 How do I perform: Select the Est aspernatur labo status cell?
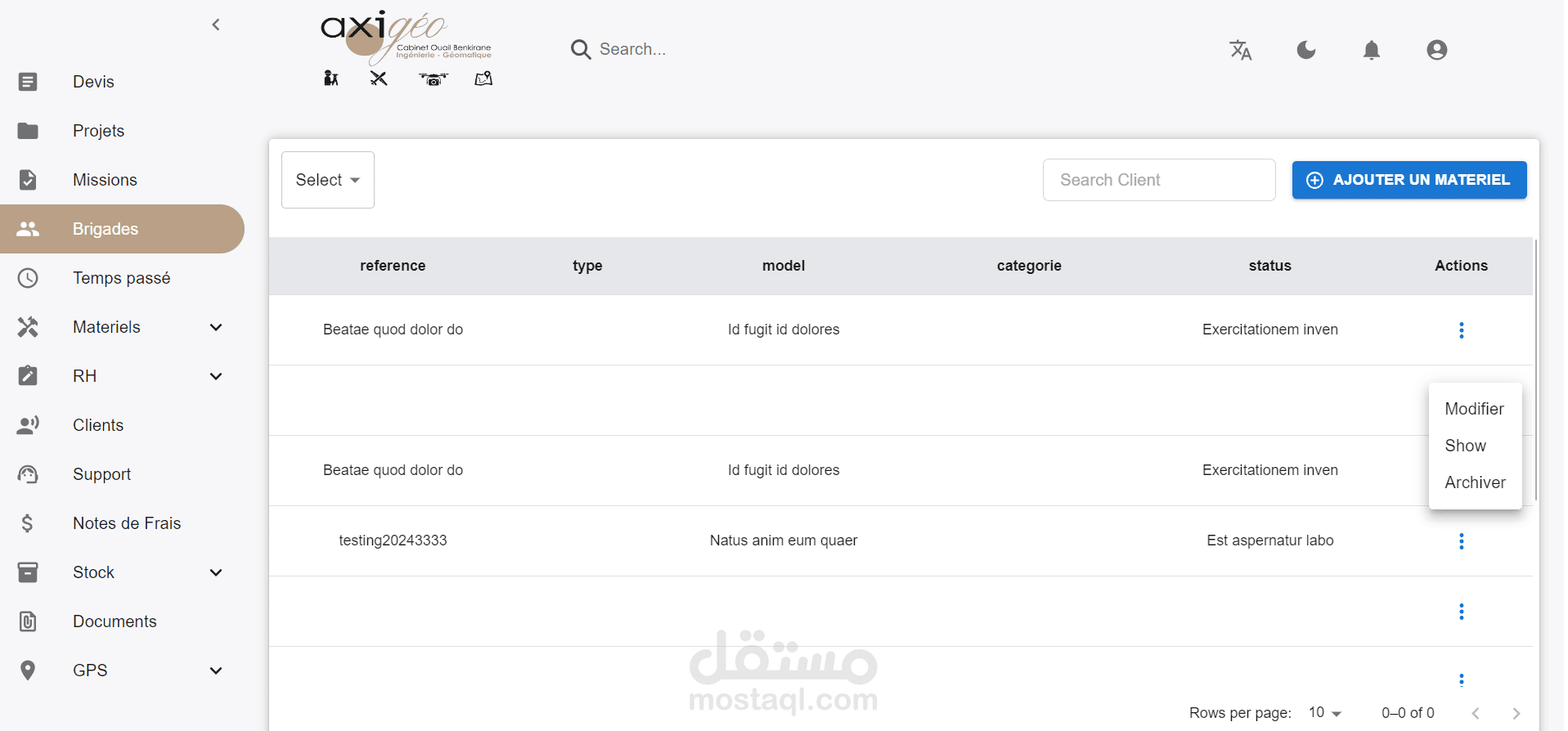tap(1270, 540)
